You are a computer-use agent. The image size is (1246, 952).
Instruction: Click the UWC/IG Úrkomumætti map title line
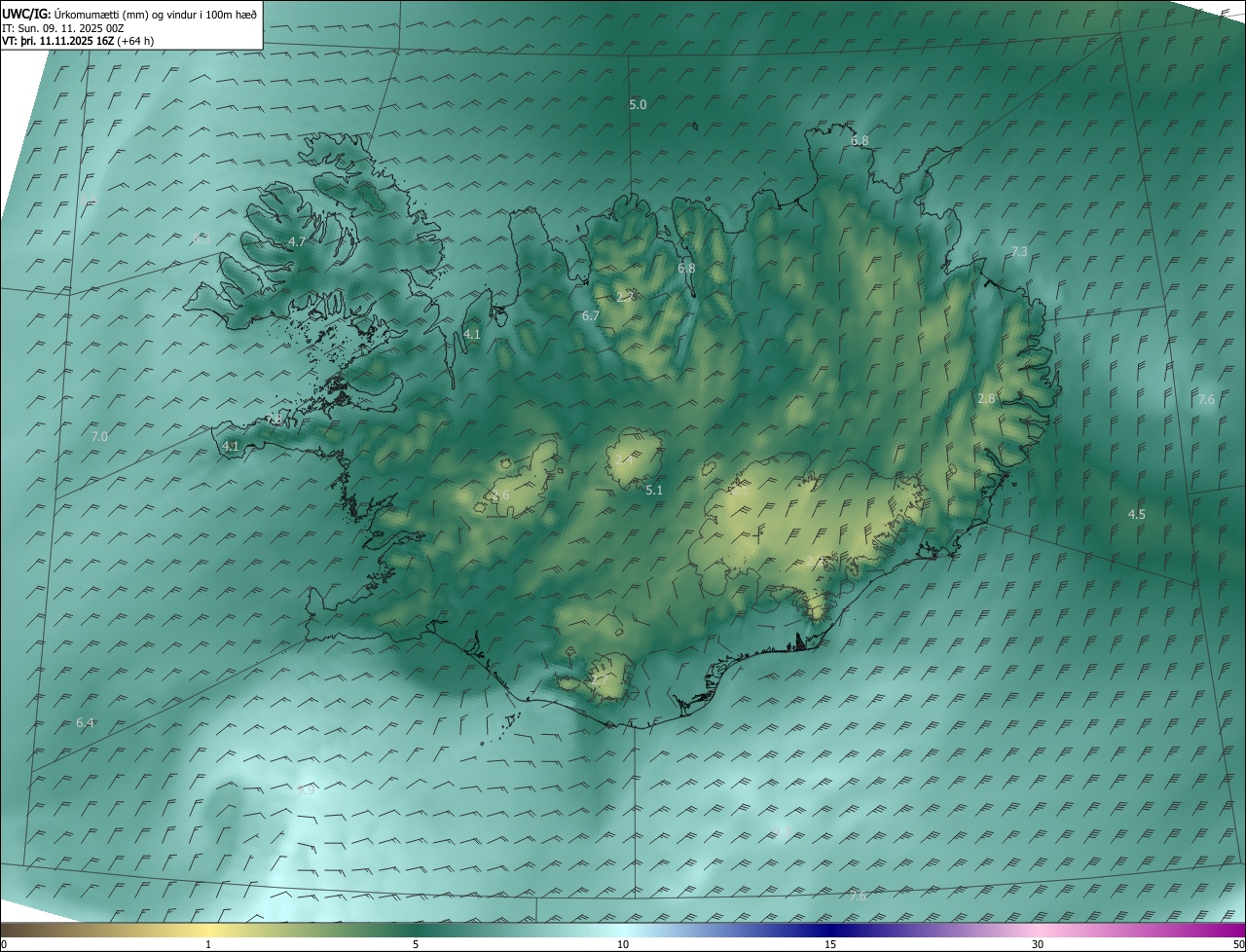tap(129, 14)
